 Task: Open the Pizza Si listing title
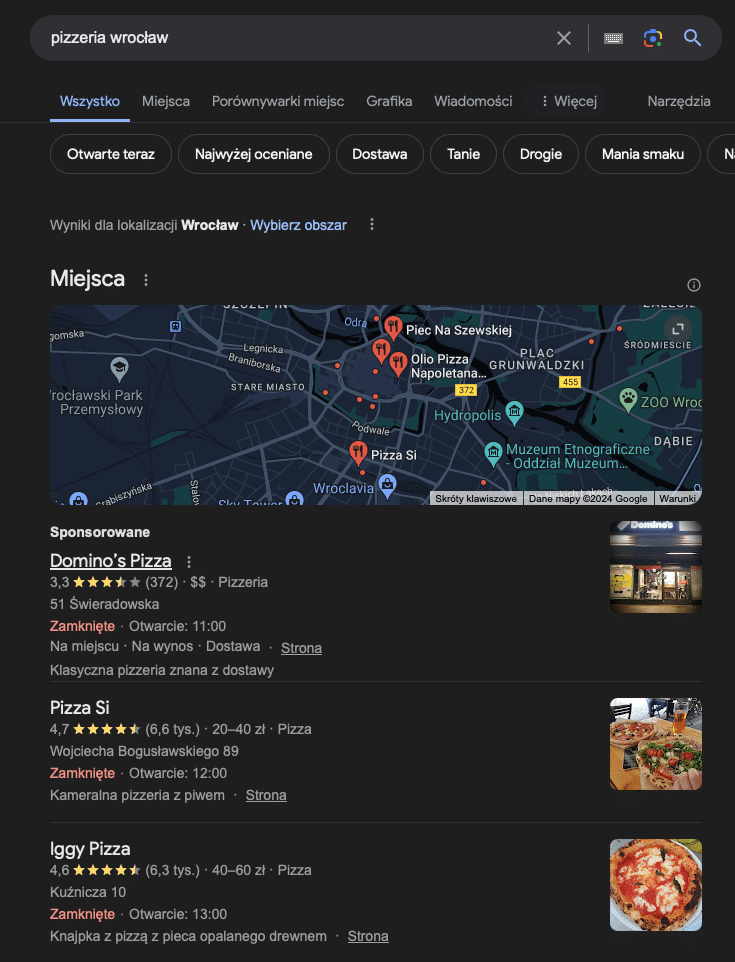(x=80, y=707)
